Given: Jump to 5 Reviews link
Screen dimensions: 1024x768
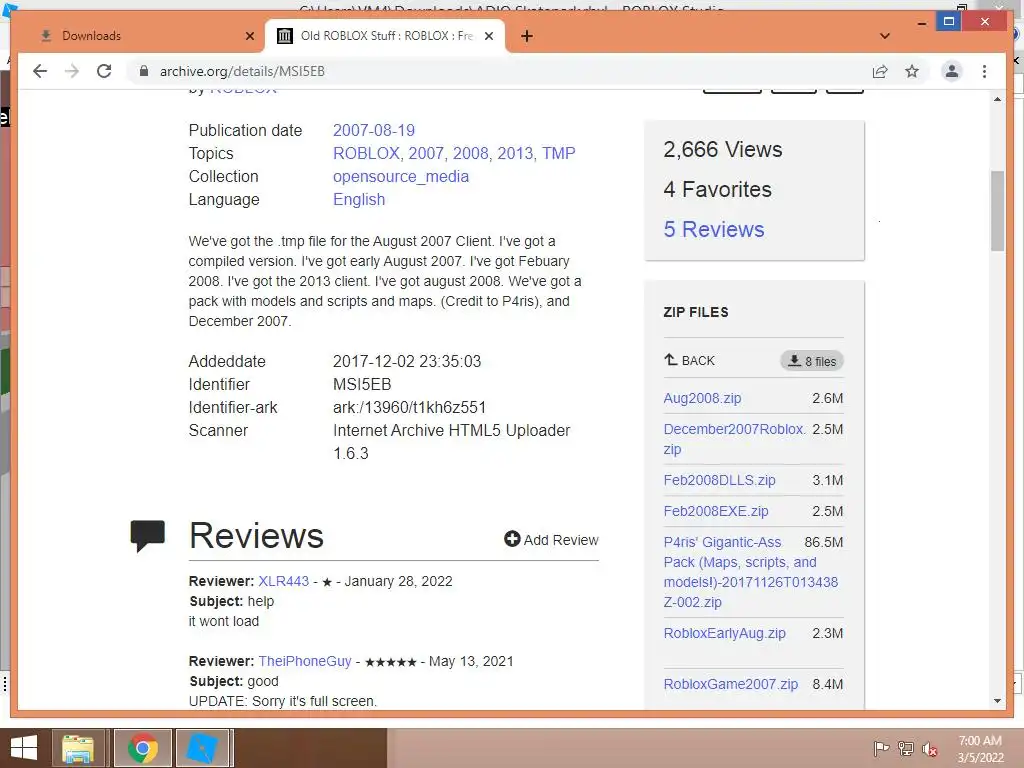Looking at the screenshot, I should coord(714,229).
